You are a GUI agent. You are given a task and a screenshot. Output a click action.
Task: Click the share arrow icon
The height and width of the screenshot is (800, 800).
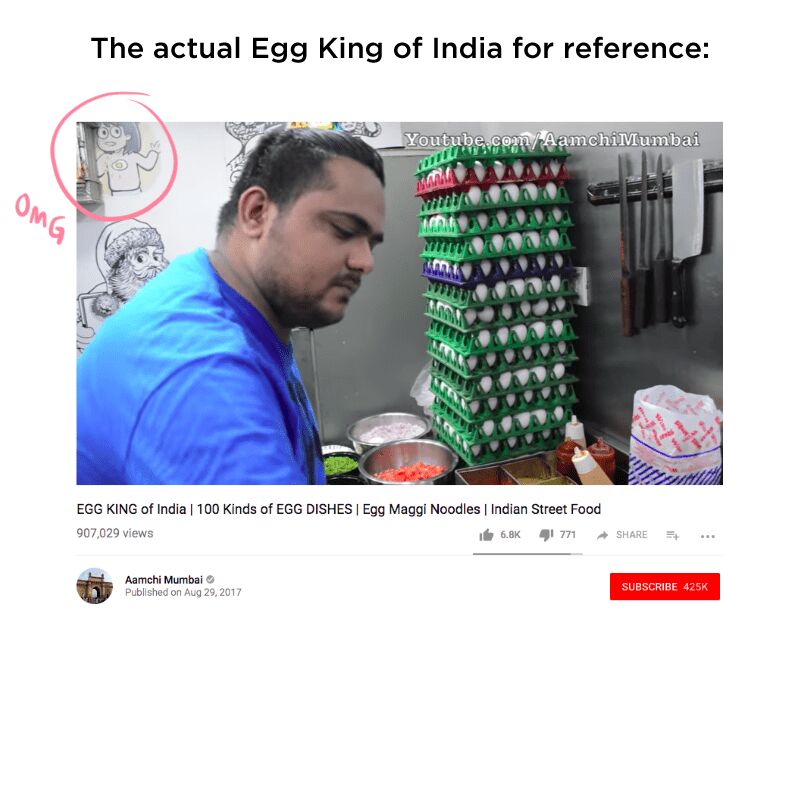(602, 535)
